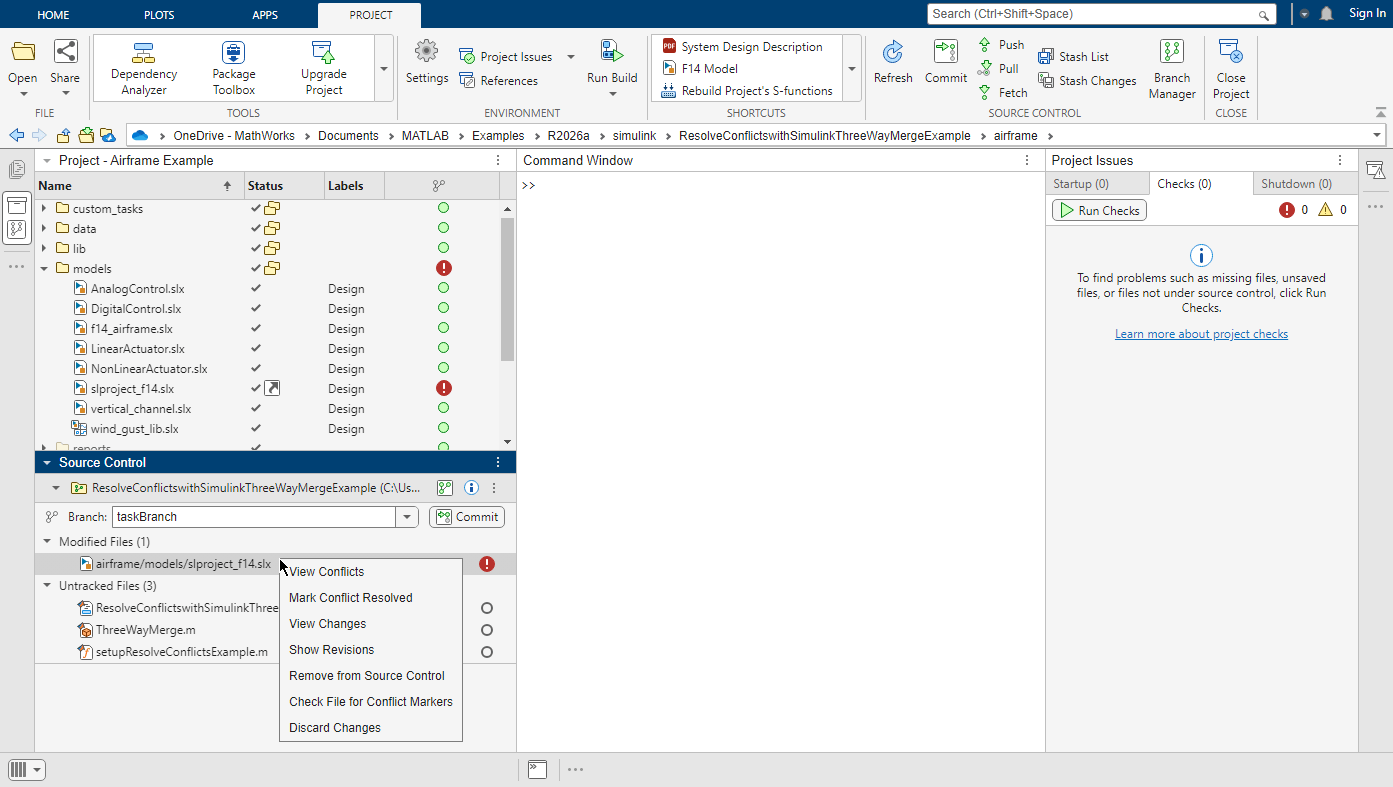Click the Run Checks button

pos(1099,210)
